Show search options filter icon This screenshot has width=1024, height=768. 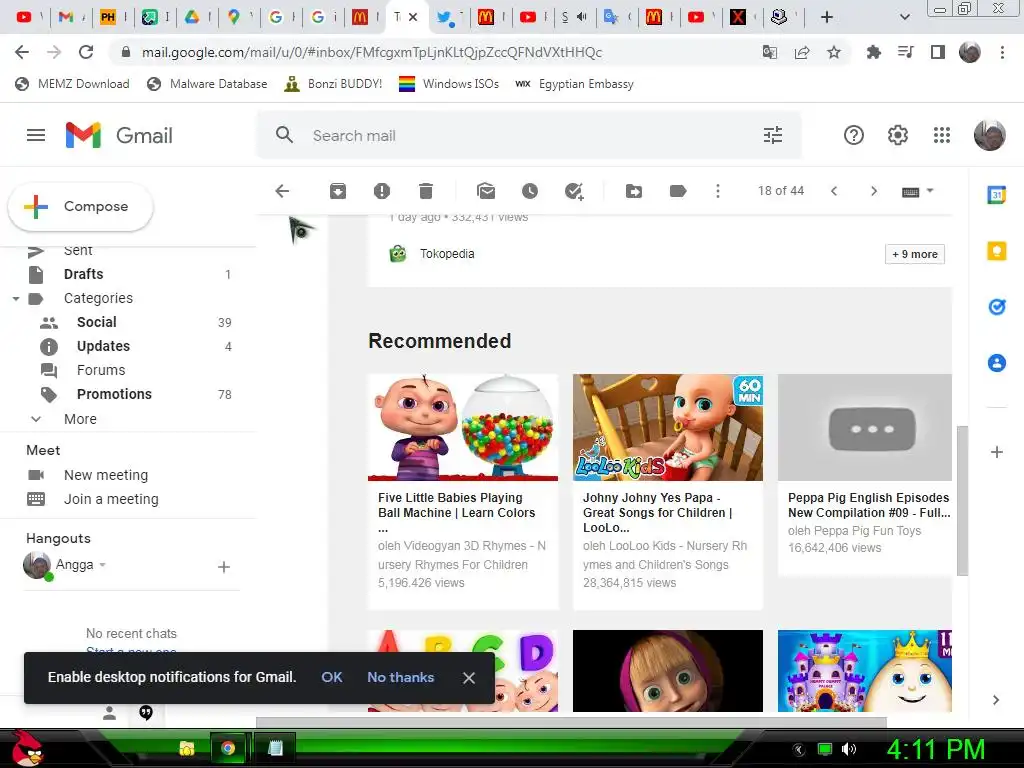pos(773,135)
